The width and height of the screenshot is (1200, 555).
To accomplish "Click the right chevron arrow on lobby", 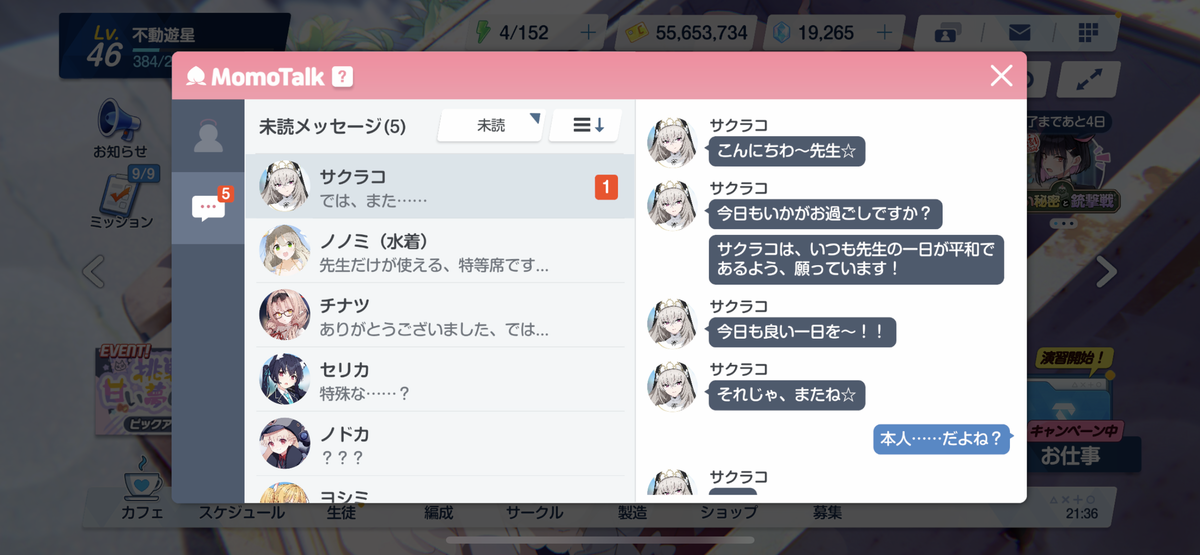I will (x=1107, y=272).
